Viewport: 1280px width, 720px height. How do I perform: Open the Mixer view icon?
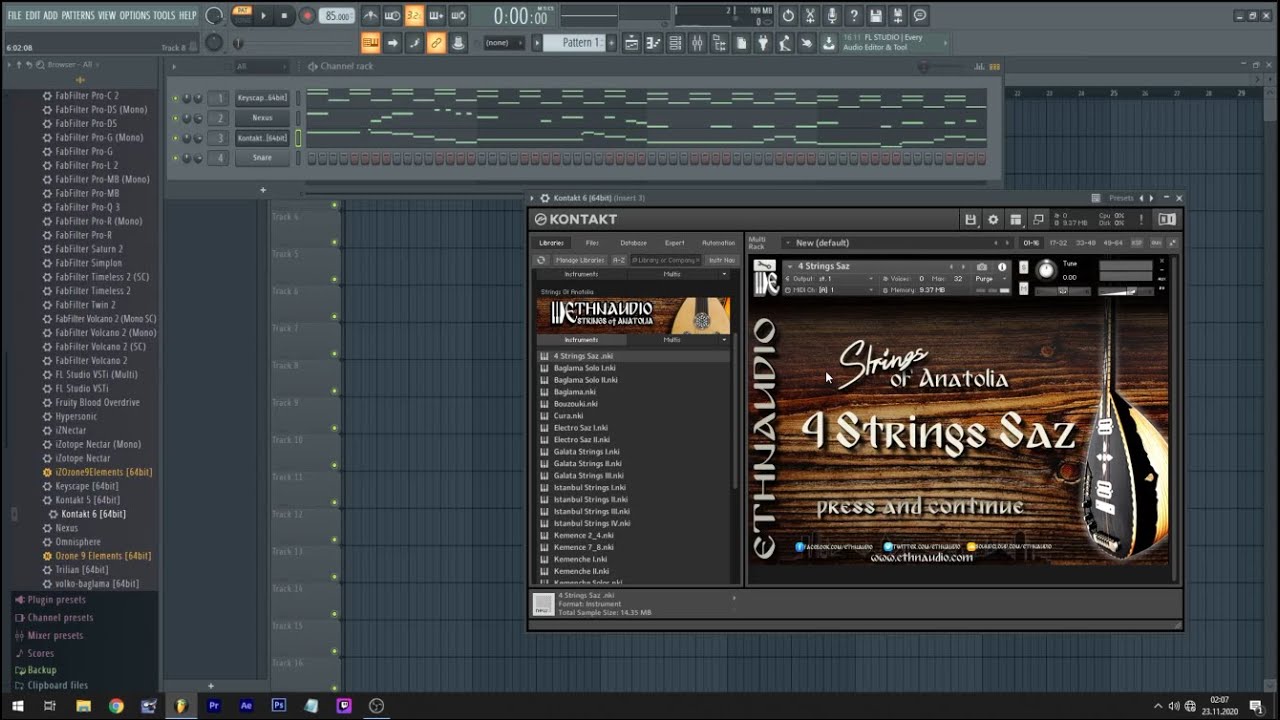tap(697, 43)
